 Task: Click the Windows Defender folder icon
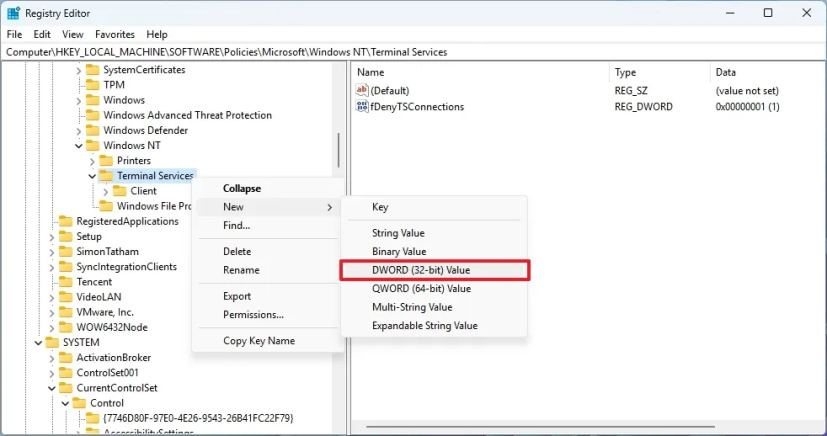click(93, 130)
